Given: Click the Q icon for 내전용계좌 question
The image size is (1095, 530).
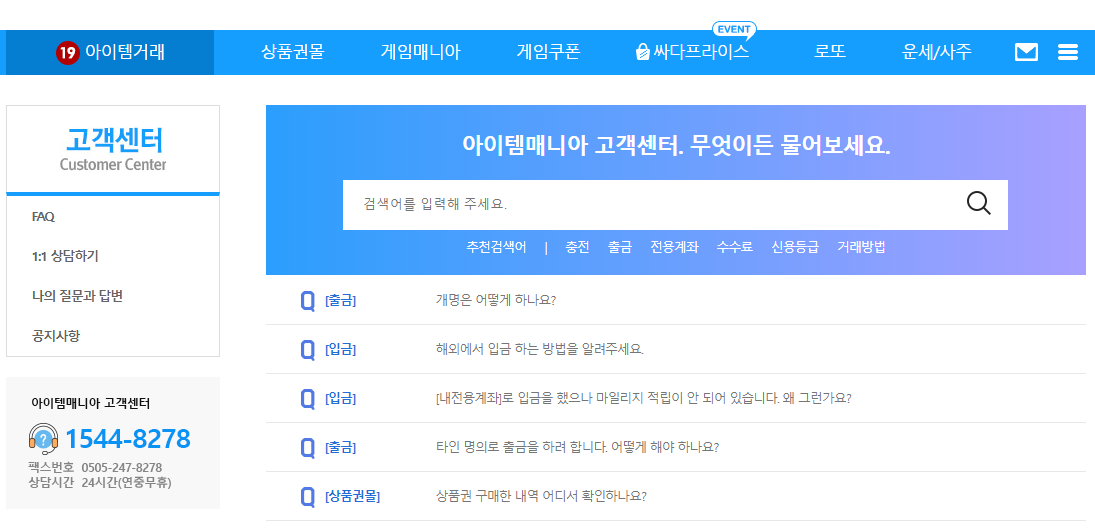Looking at the screenshot, I should pos(307,399).
